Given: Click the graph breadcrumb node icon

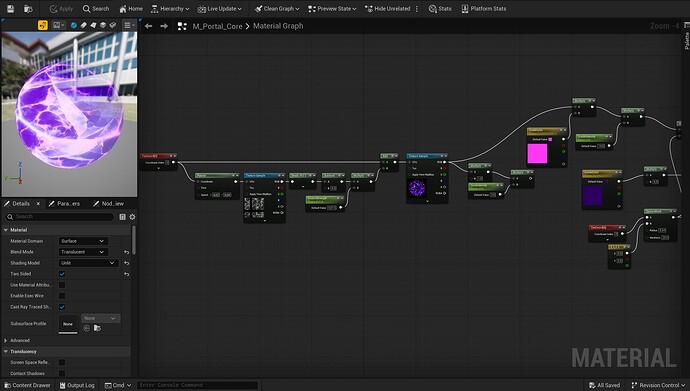Looking at the screenshot, I should click(182, 26).
